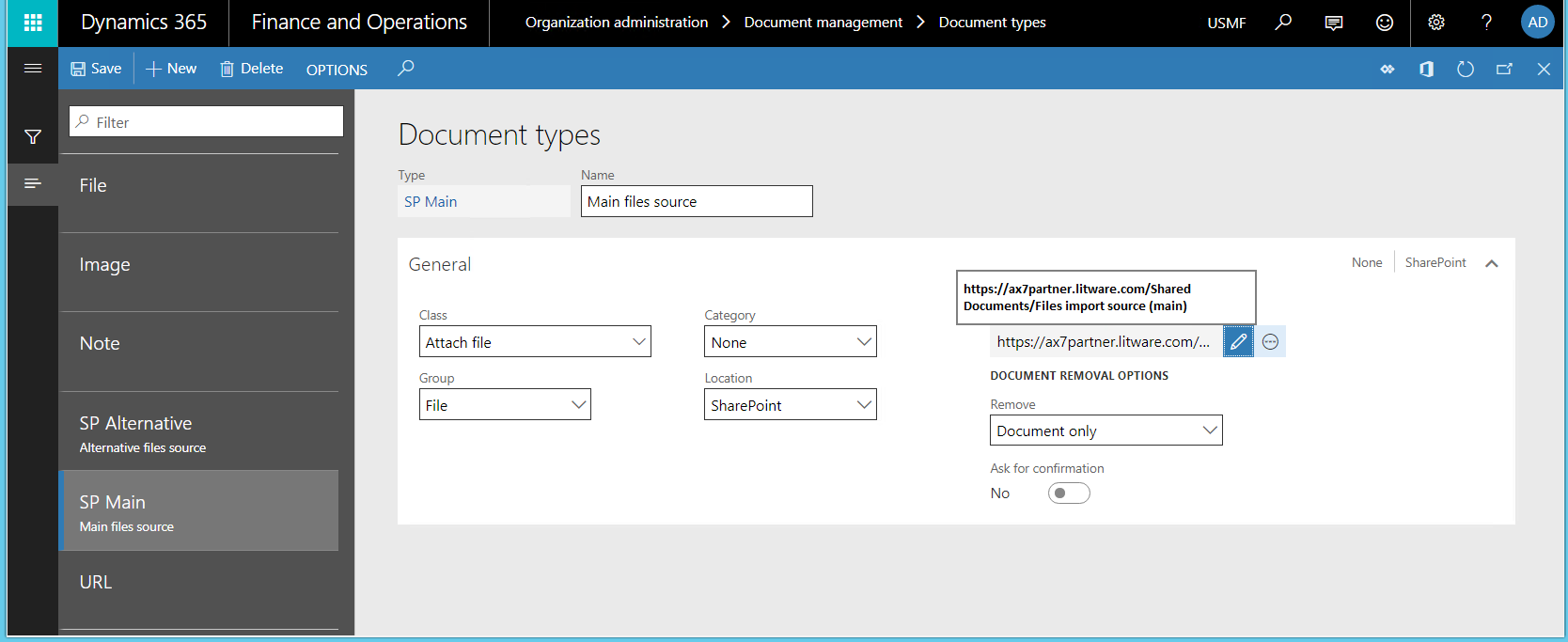Viewport: 1568px width, 642px height.
Task: Open the AD user profile avatar
Action: [x=1538, y=23]
